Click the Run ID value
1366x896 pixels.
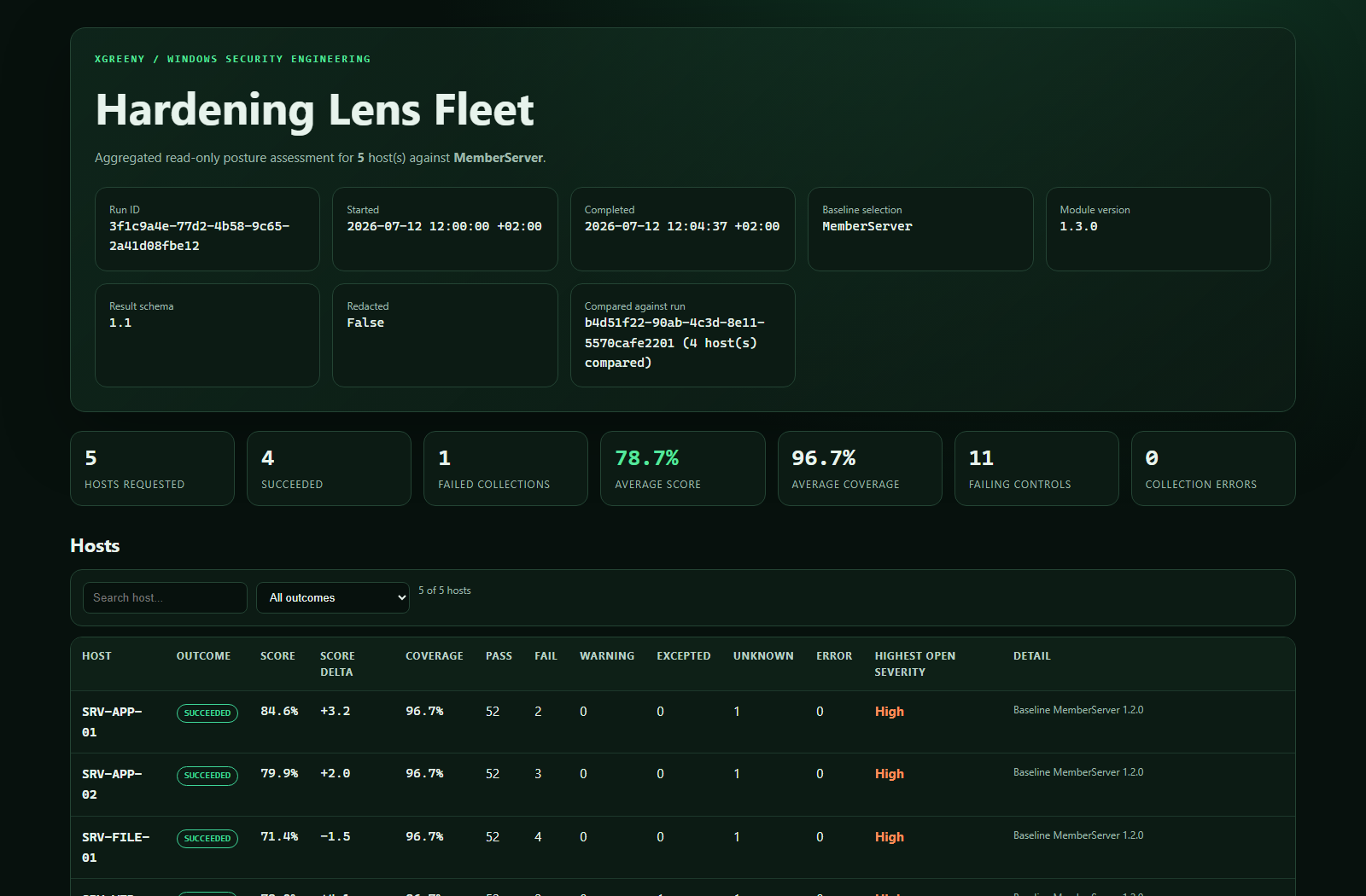click(199, 236)
